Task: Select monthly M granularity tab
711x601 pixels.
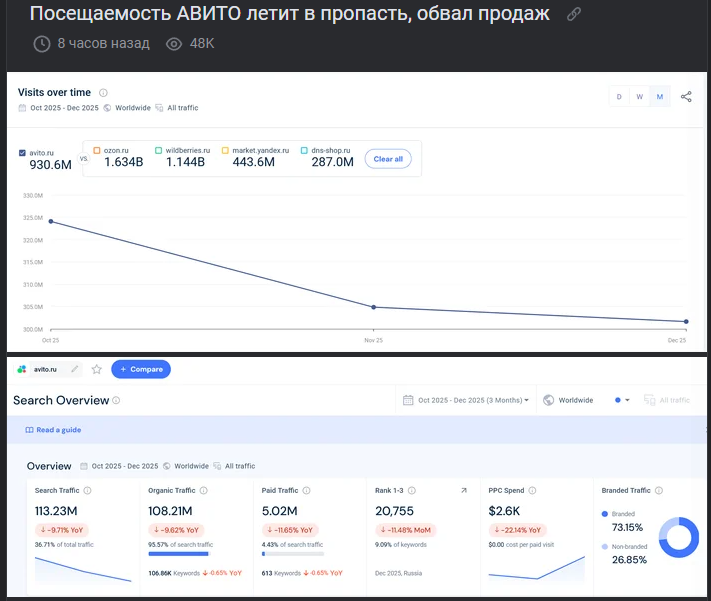Action: [660, 97]
